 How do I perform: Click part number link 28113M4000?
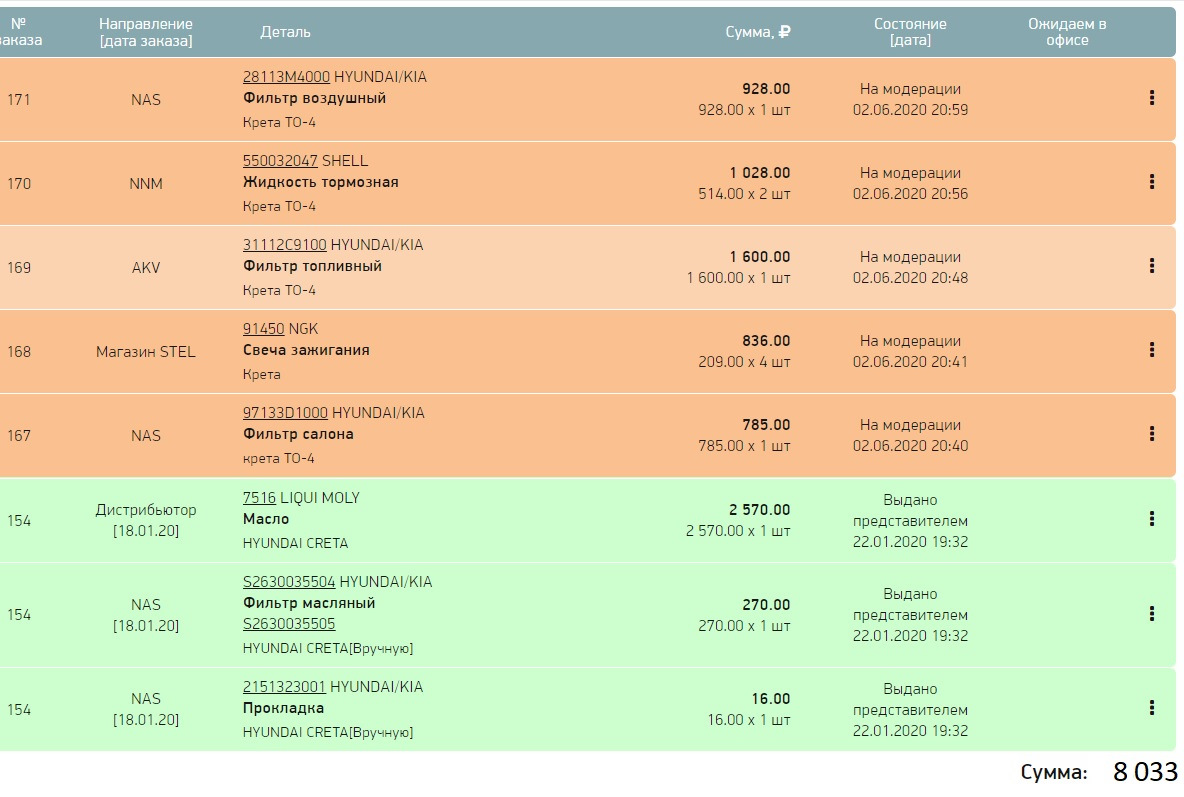click(x=286, y=77)
